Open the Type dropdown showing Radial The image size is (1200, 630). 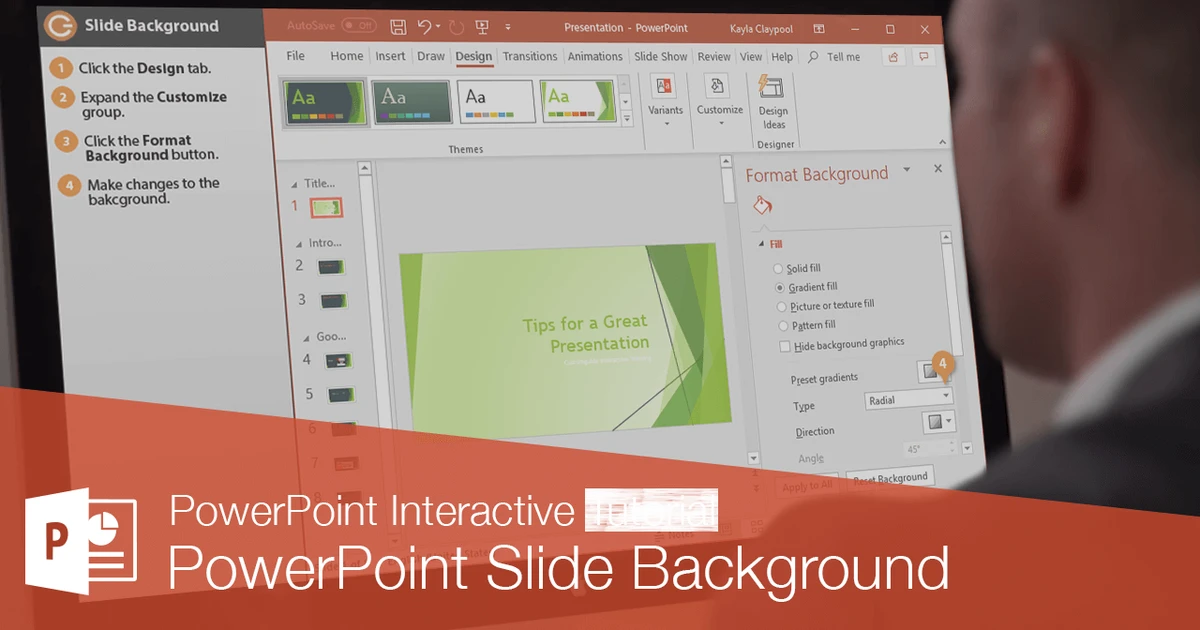pyautogui.click(x=908, y=398)
